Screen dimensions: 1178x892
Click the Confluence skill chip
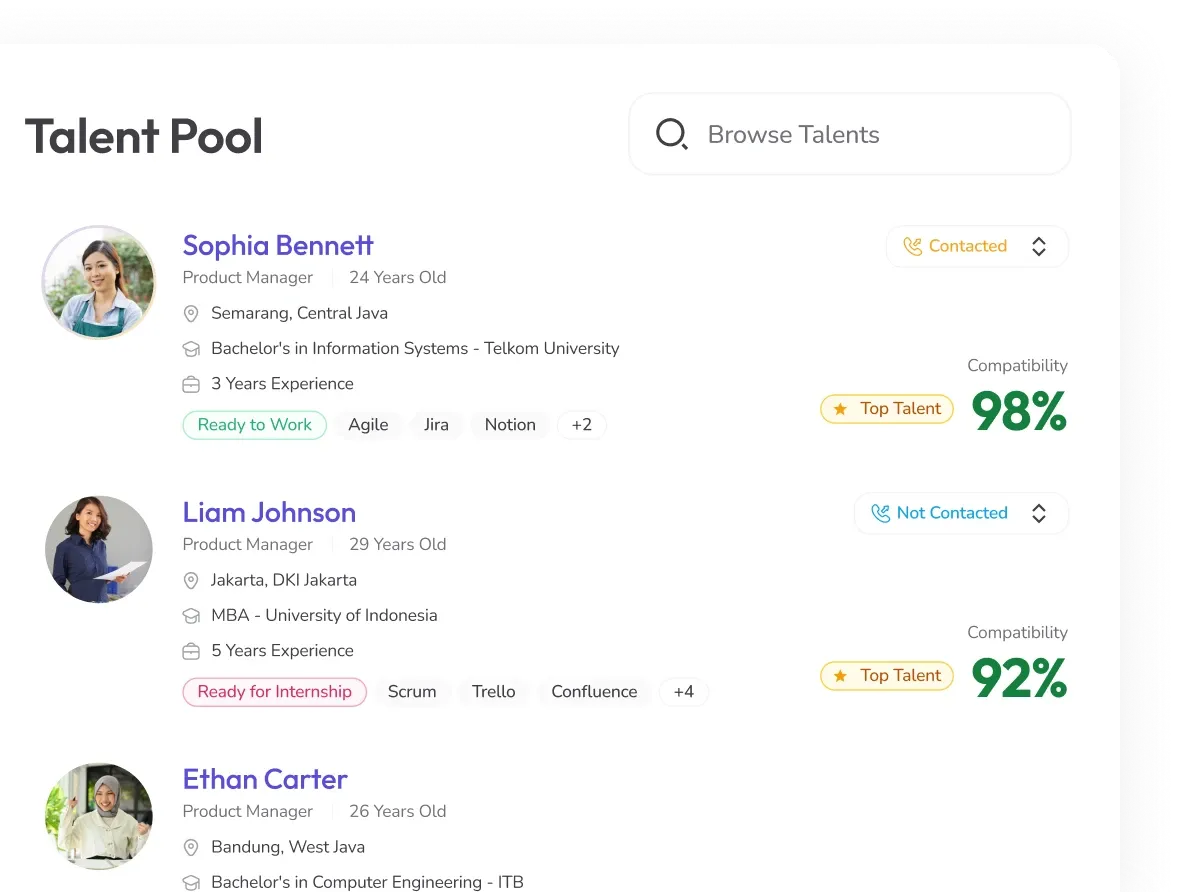coord(594,692)
